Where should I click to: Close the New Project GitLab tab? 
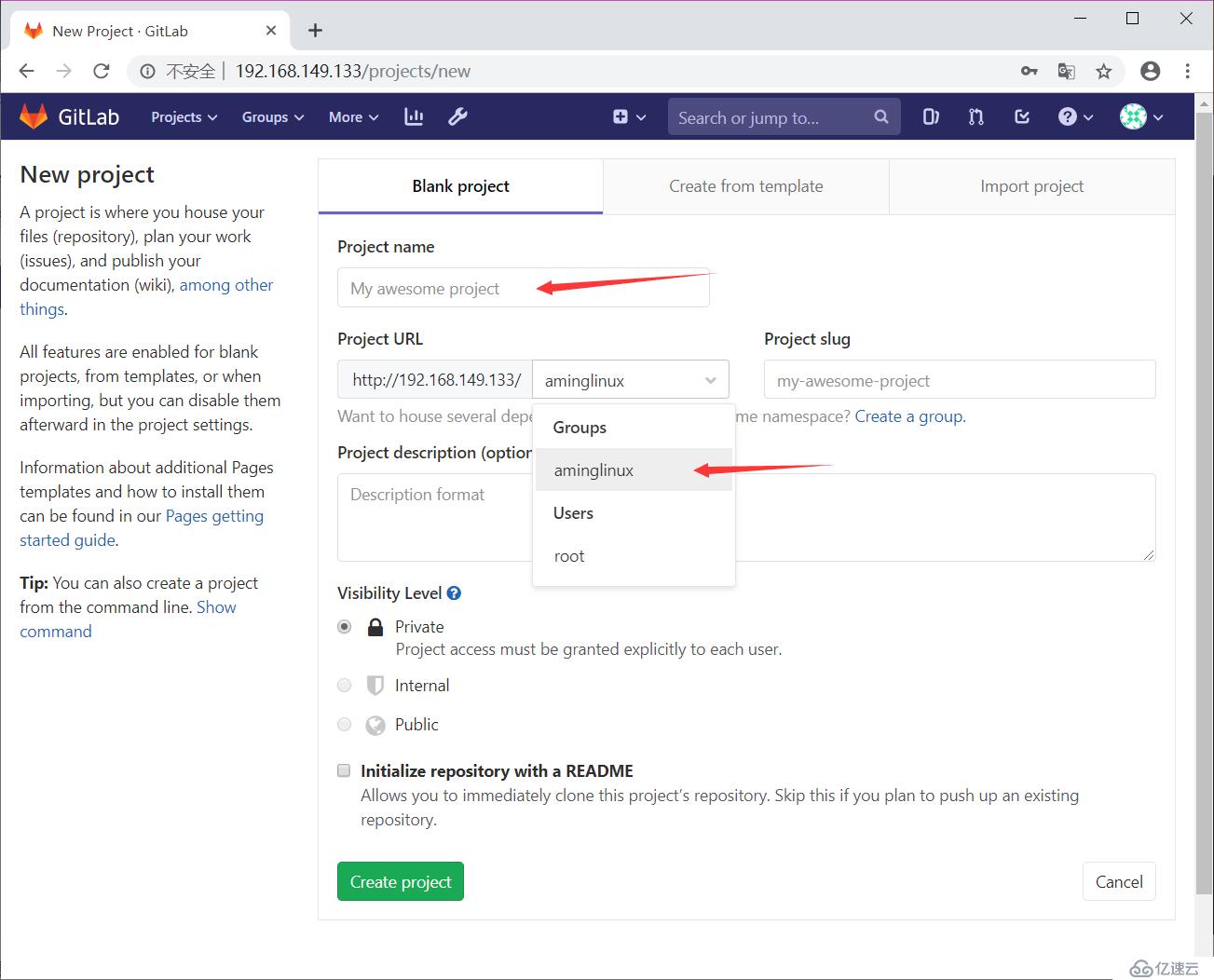coord(271,31)
